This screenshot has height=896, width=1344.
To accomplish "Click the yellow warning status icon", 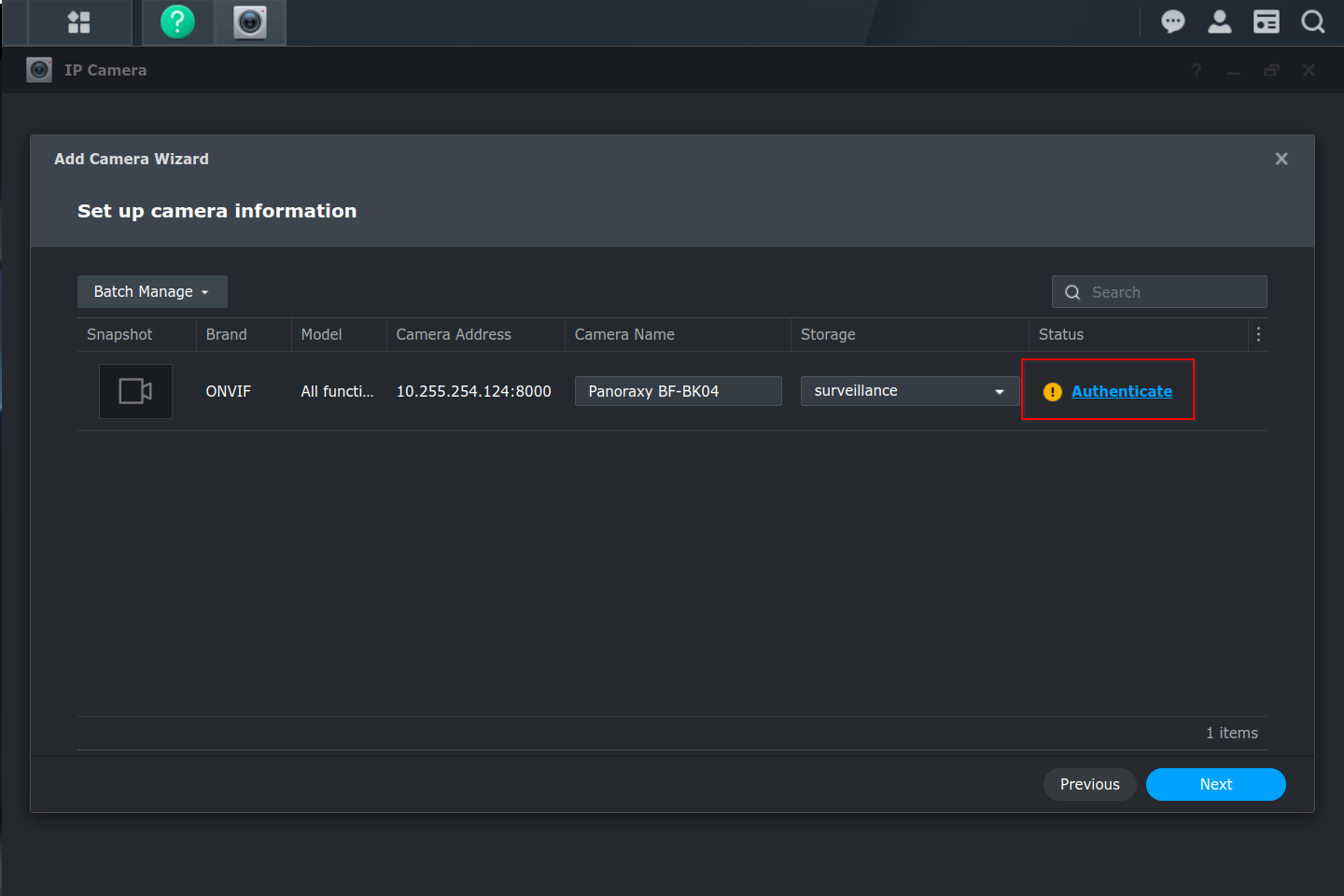I will 1052,392.
